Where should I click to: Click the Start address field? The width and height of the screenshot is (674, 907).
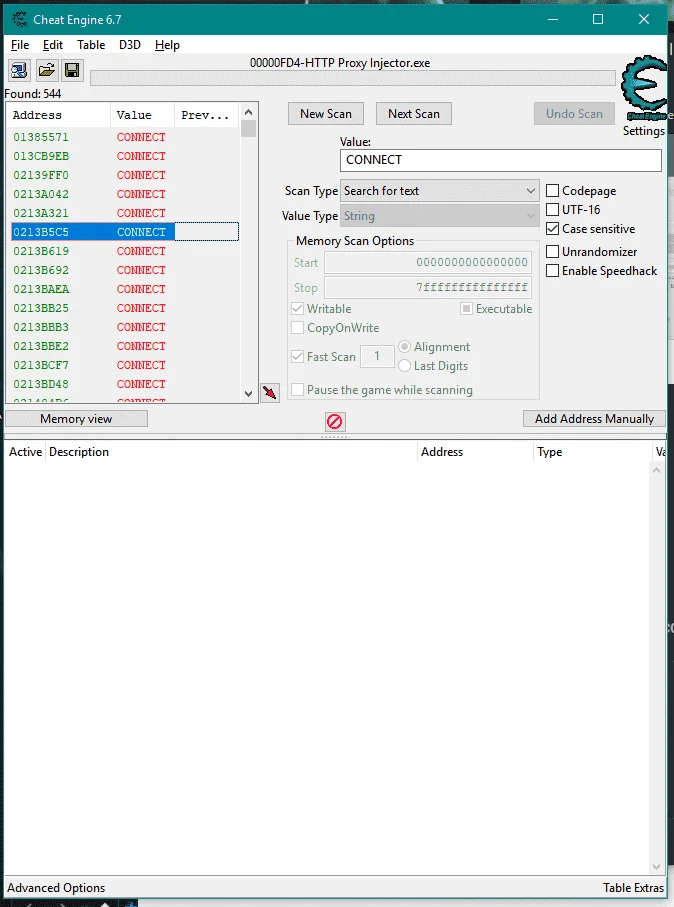[x=428, y=263]
